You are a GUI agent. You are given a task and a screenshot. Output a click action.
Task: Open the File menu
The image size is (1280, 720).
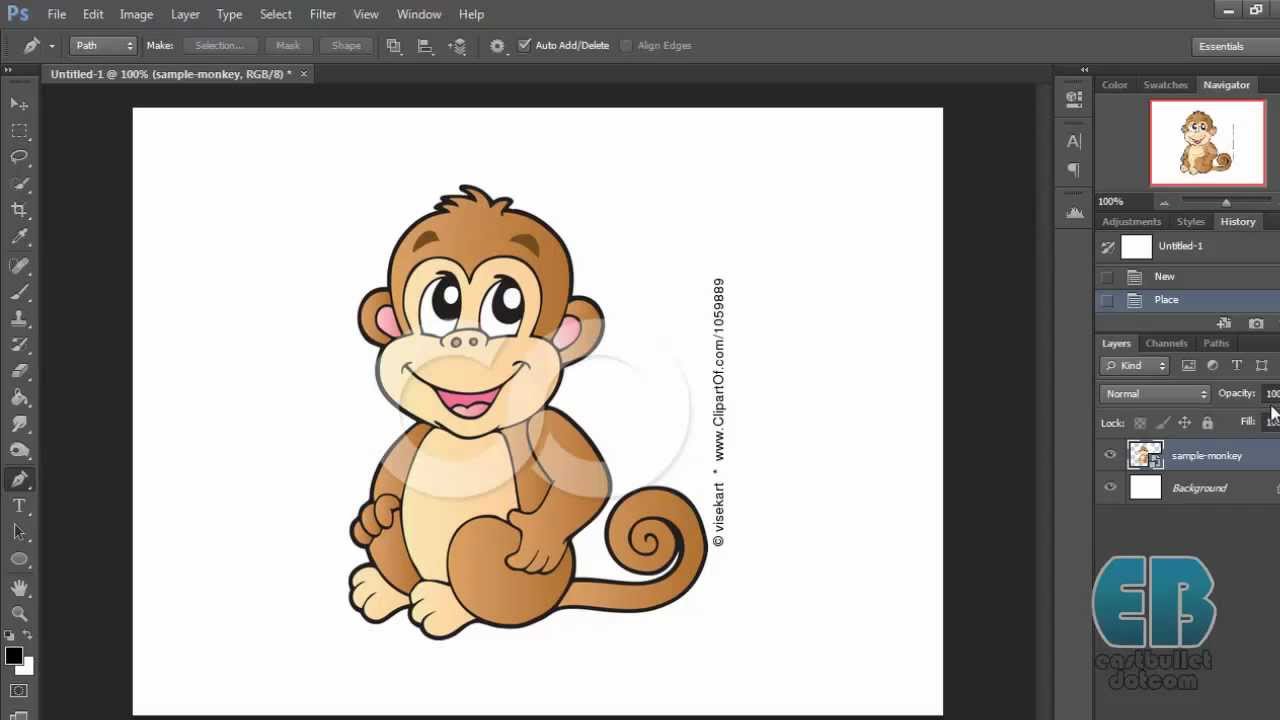tap(57, 14)
